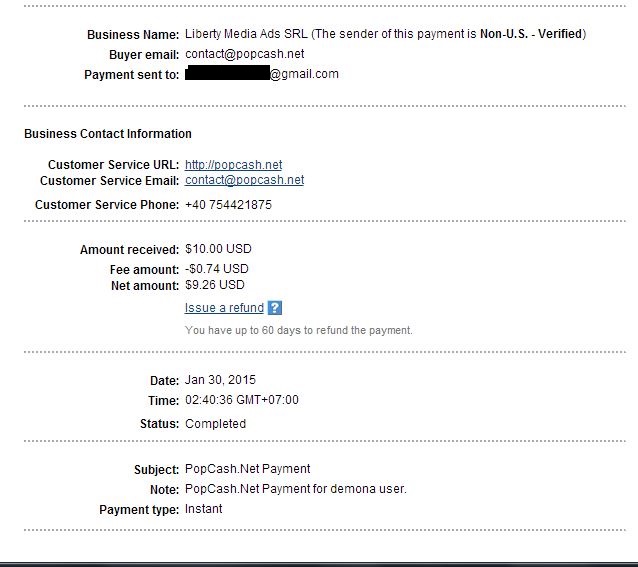
Task: Open the Issue a refund link
Action: [x=224, y=308]
